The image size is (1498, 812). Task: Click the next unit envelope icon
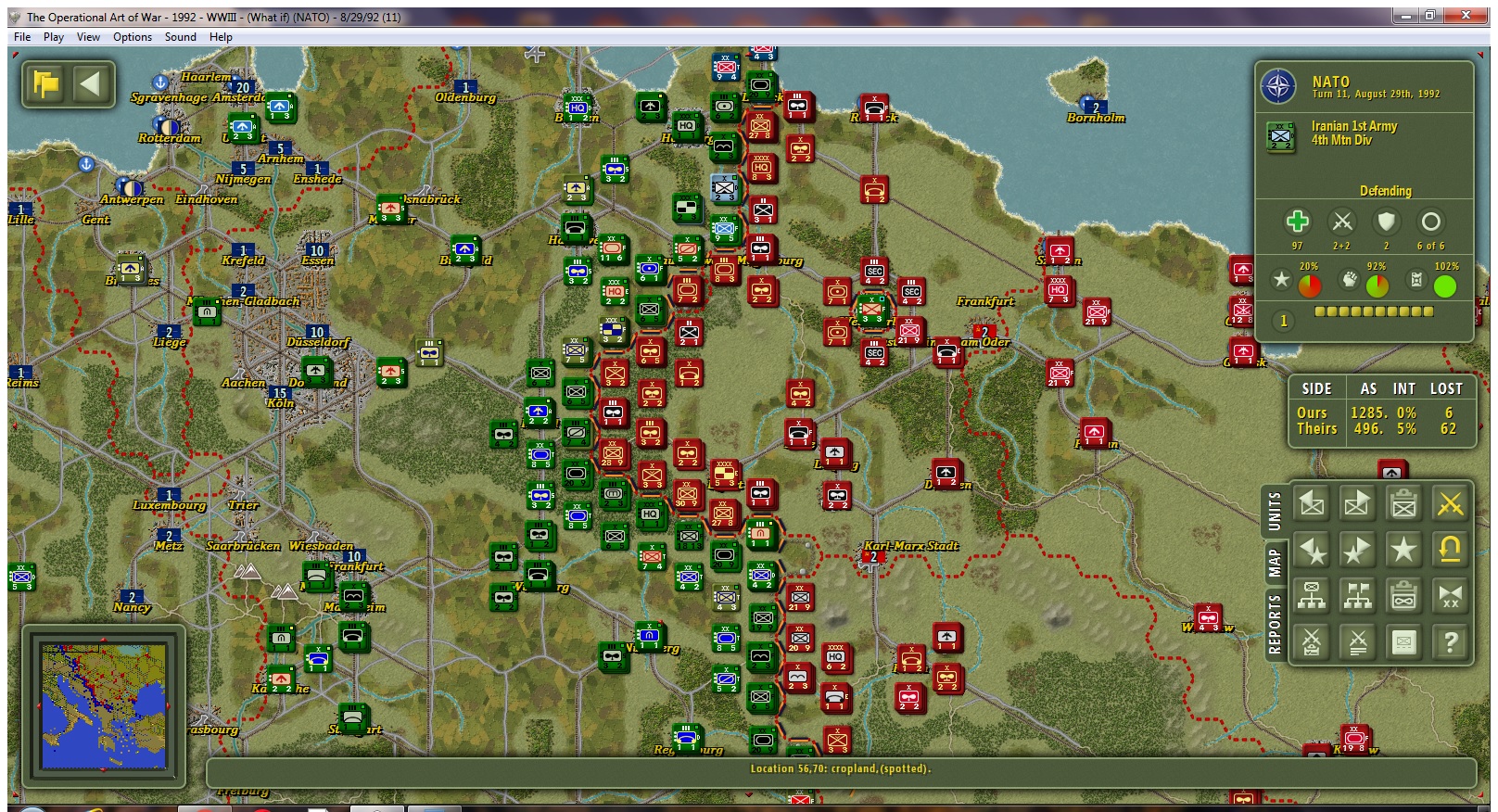click(1357, 503)
